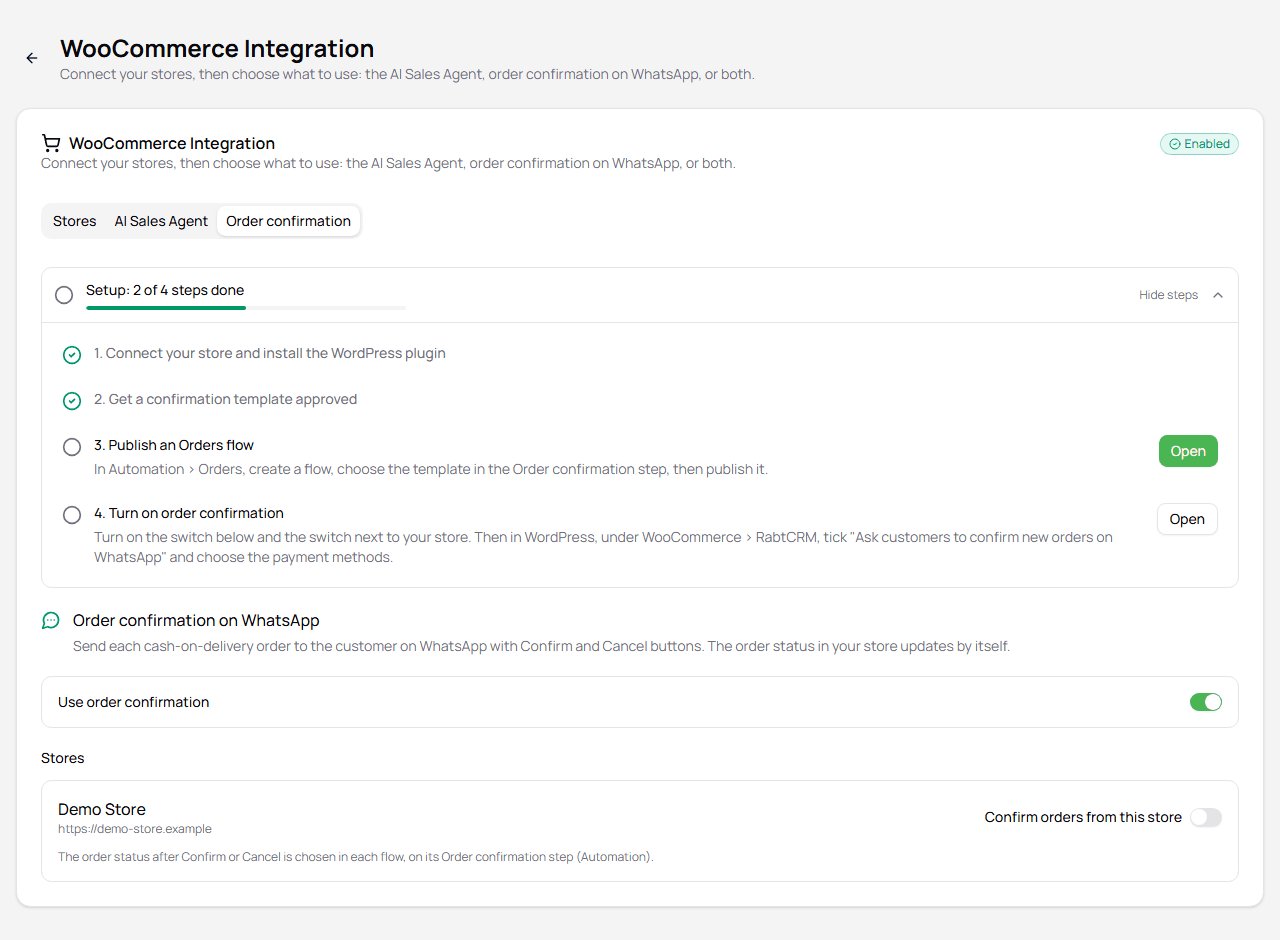
Task: Click the empty circle beside Setup: 2 of 4 steps done
Action: pos(64,295)
